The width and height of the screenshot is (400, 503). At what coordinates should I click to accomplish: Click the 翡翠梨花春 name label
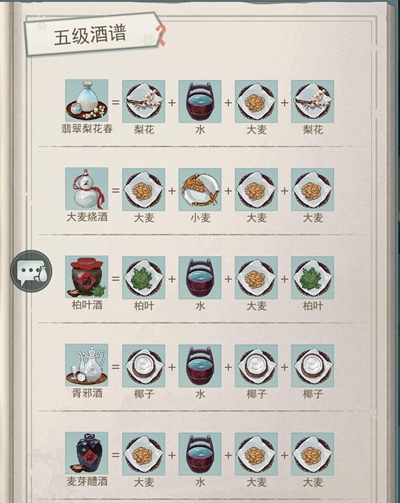coord(87,129)
